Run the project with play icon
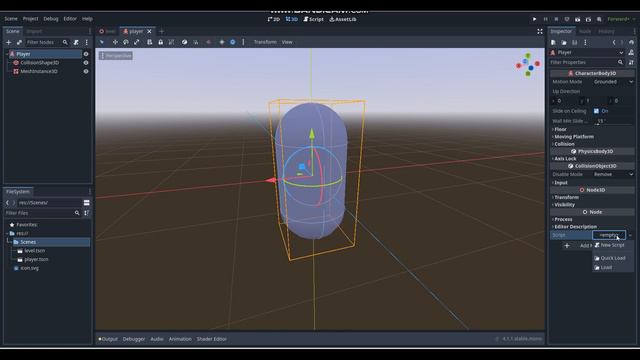The width and height of the screenshot is (640, 360). (x=534, y=19)
